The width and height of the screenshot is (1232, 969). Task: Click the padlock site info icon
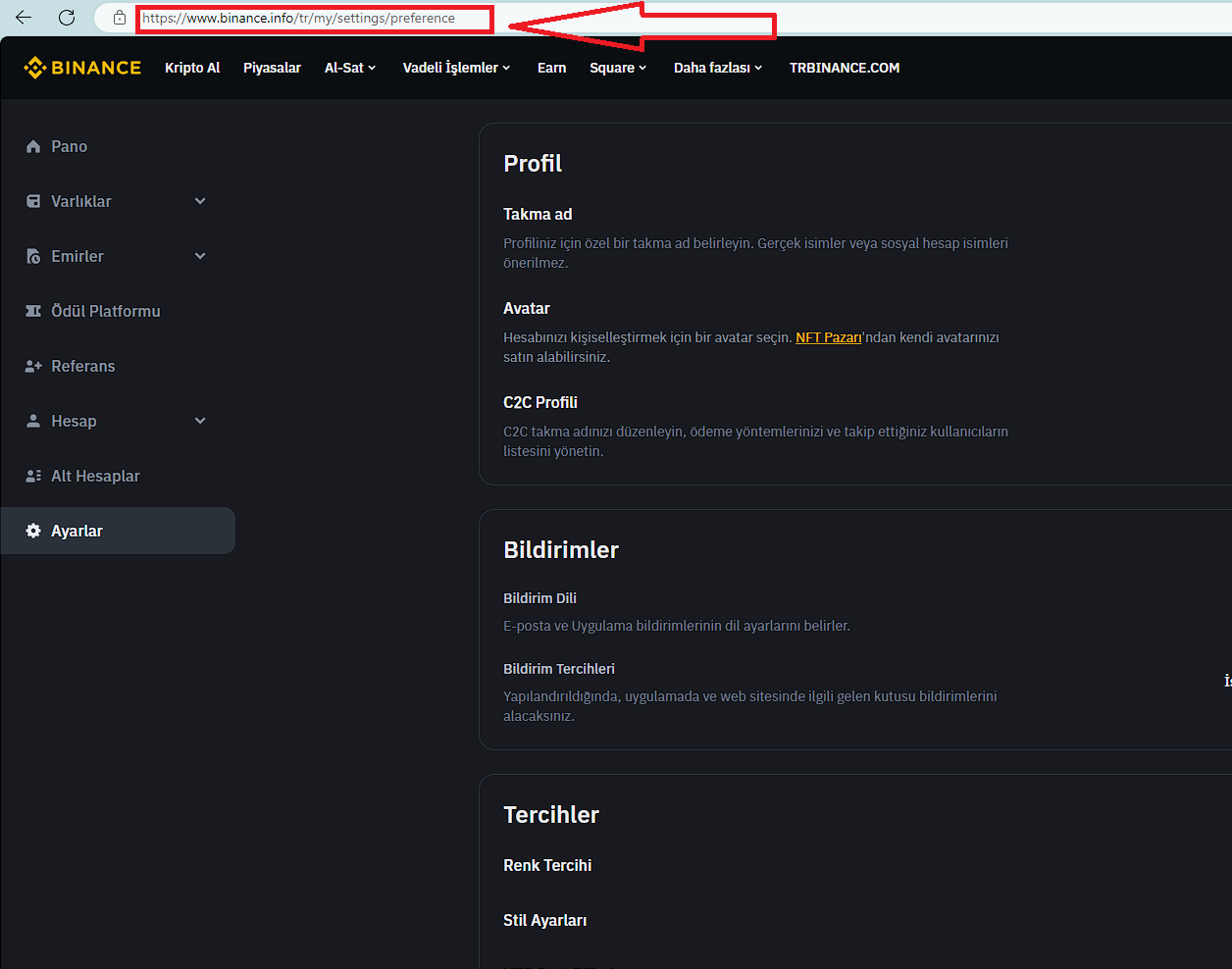[x=120, y=18]
